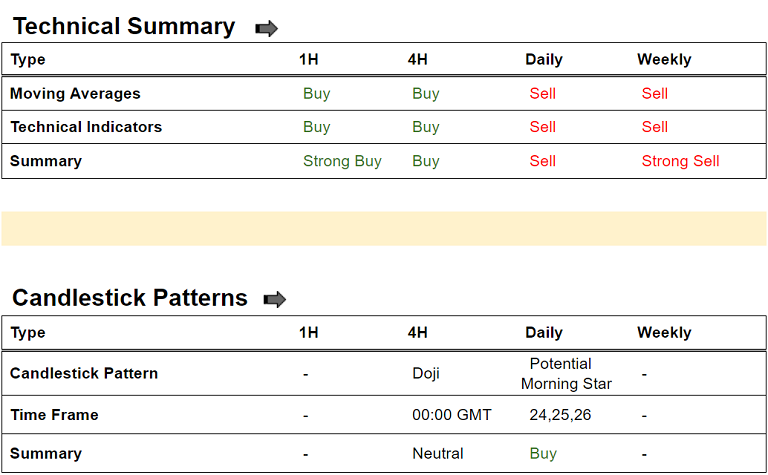This screenshot has height=475, width=768.
Task: Click the Daily header in Candlestick Patterns table
Action: tap(544, 333)
